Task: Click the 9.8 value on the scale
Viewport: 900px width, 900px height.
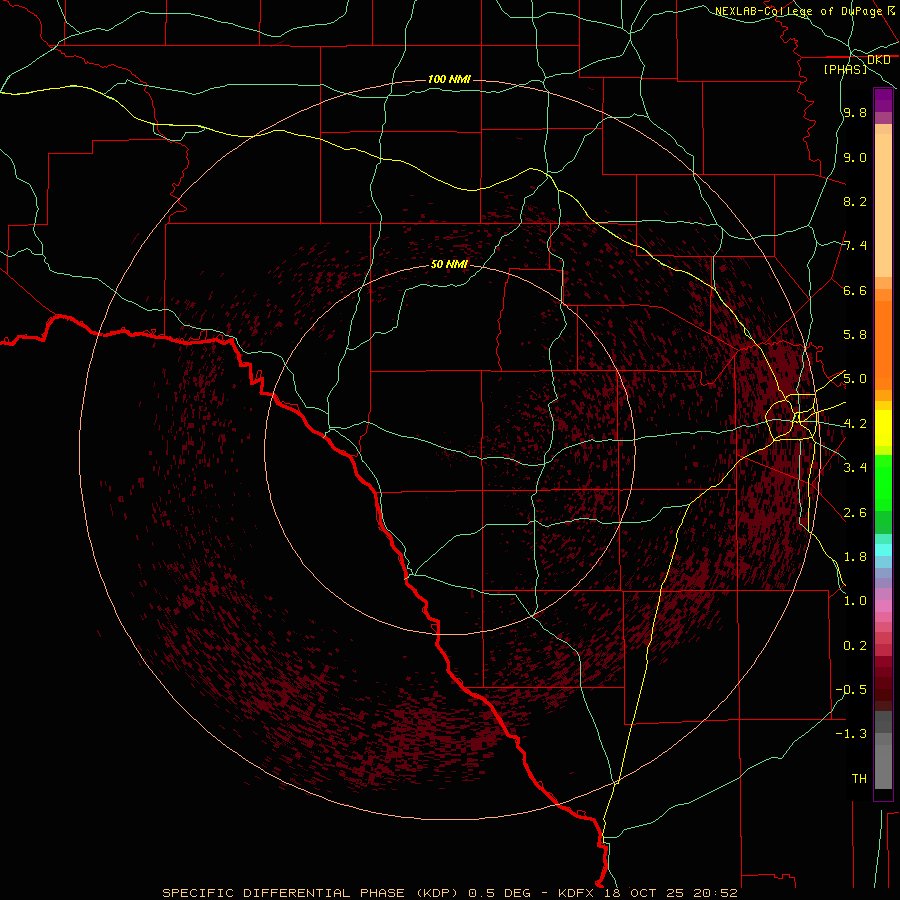Action: [855, 112]
